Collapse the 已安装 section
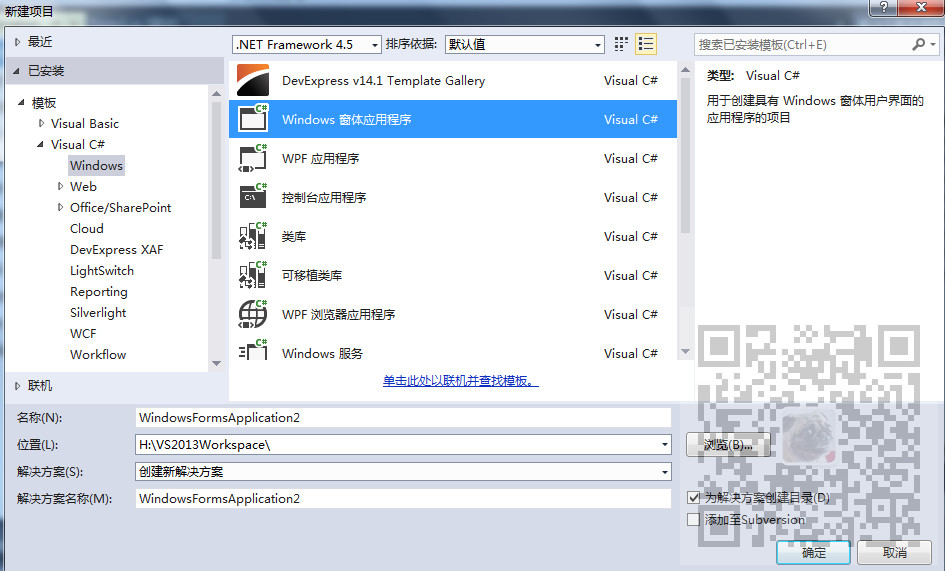 pos(17,71)
